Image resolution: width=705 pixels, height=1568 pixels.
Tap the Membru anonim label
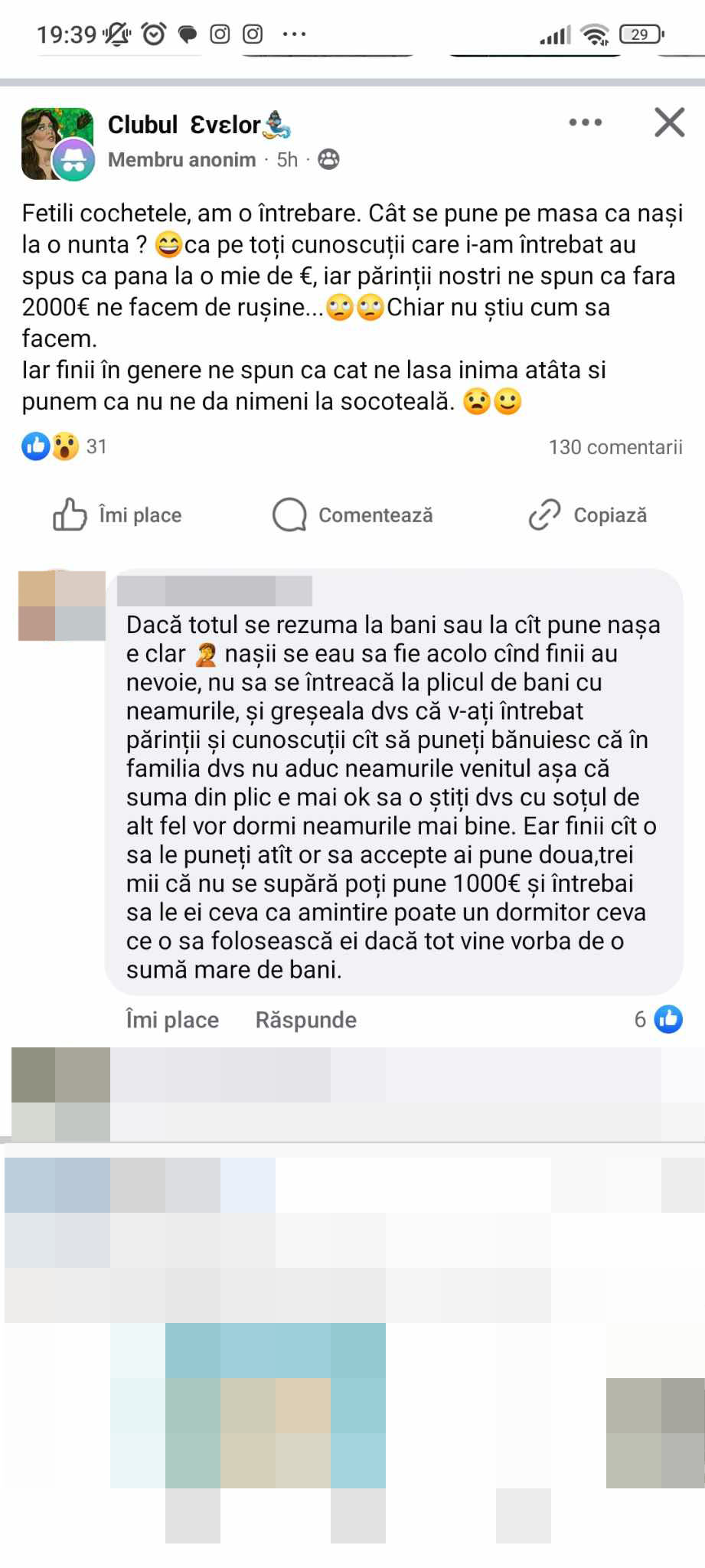(x=182, y=159)
